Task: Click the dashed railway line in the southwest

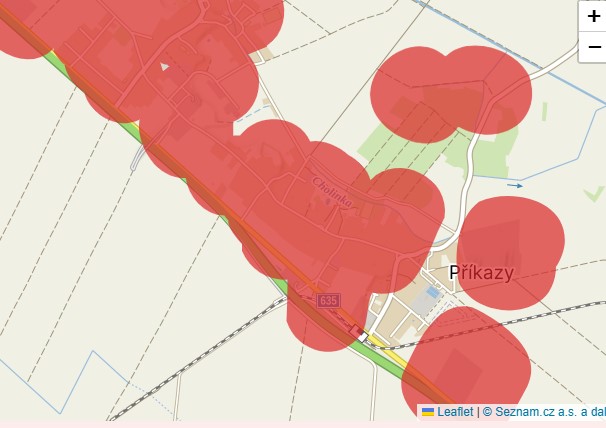Action: tap(197, 362)
